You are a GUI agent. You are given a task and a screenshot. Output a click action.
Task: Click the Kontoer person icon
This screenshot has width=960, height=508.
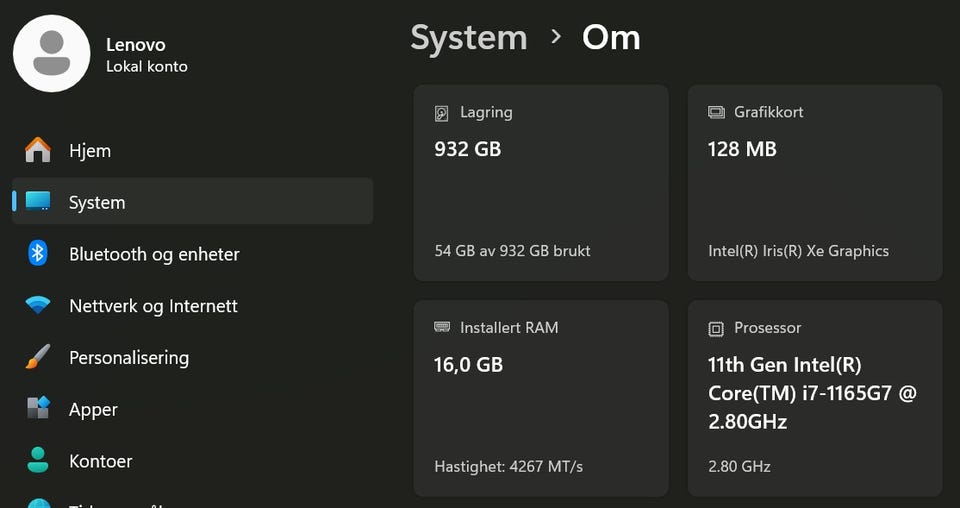coord(38,460)
